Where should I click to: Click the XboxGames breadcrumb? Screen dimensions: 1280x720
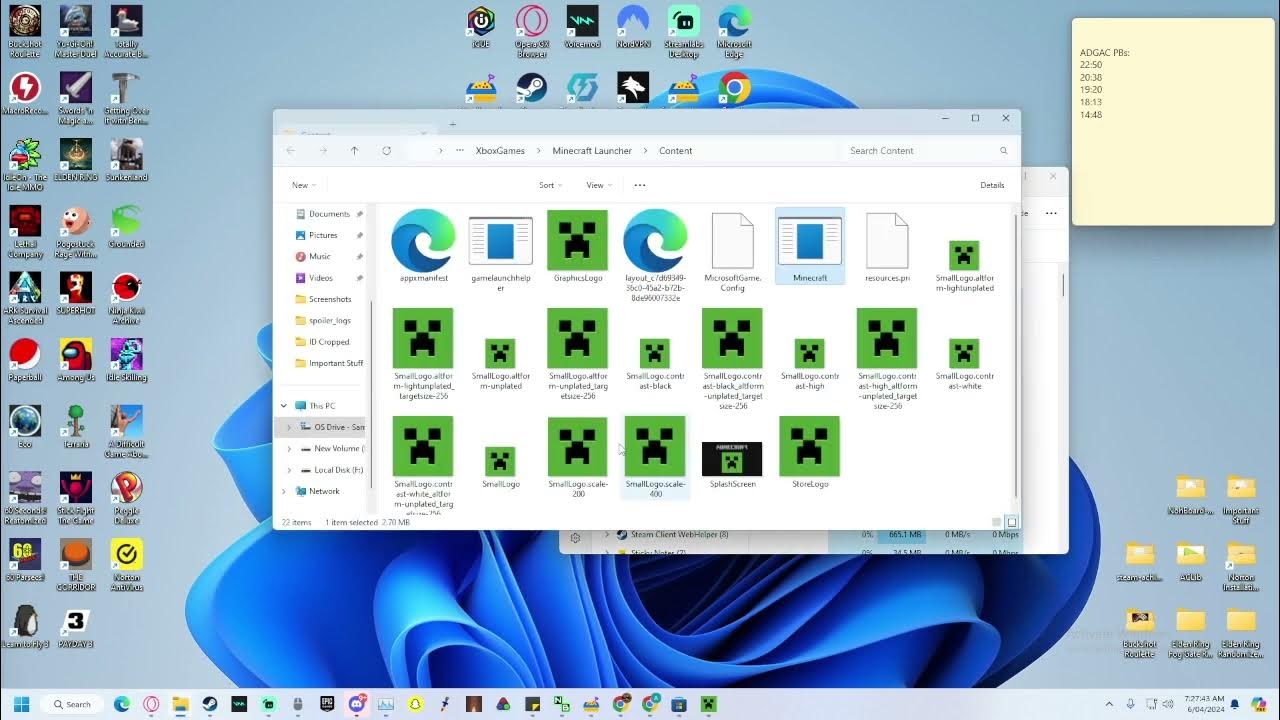point(500,151)
